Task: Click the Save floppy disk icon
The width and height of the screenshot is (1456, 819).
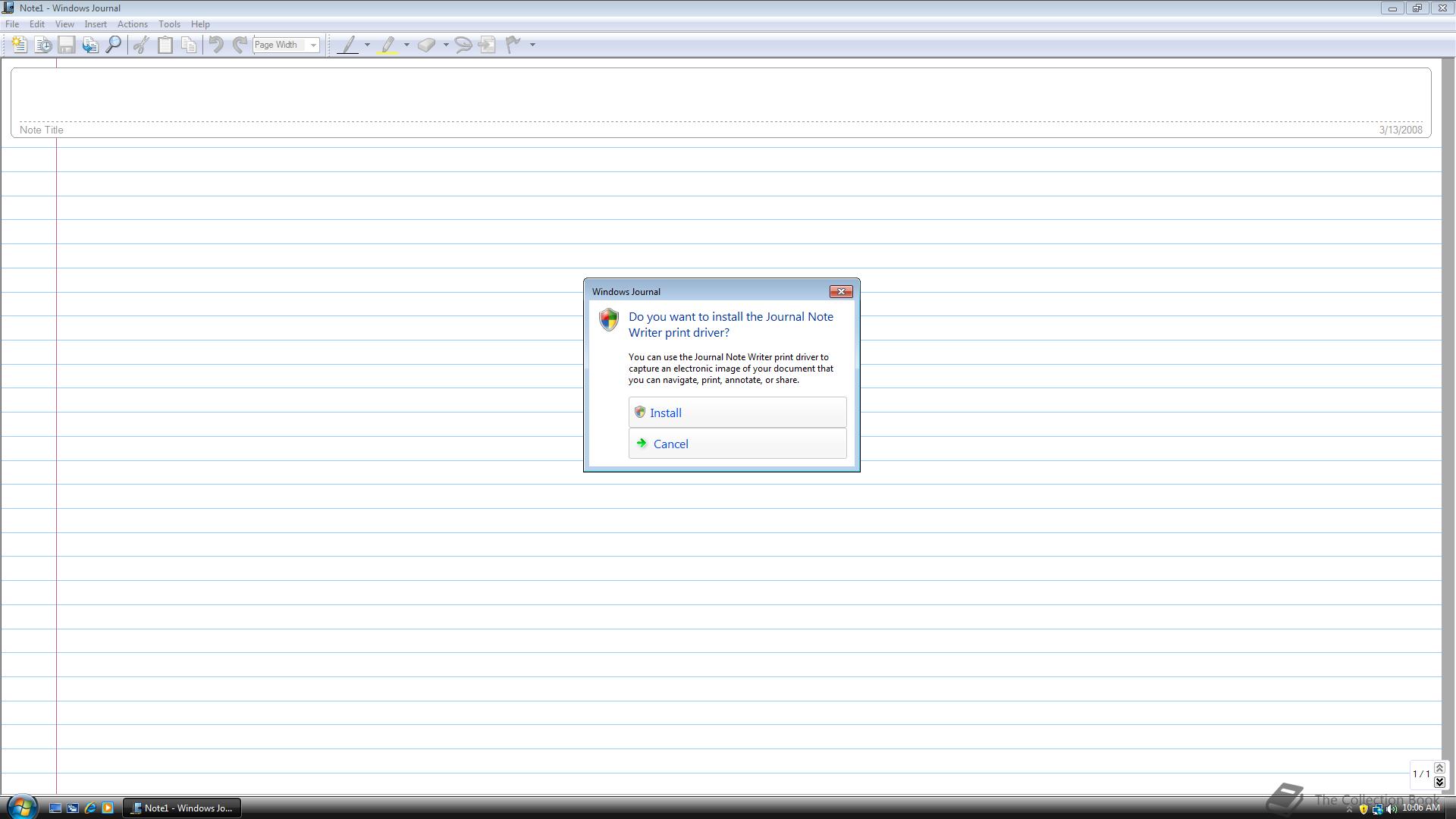Action: coord(67,45)
